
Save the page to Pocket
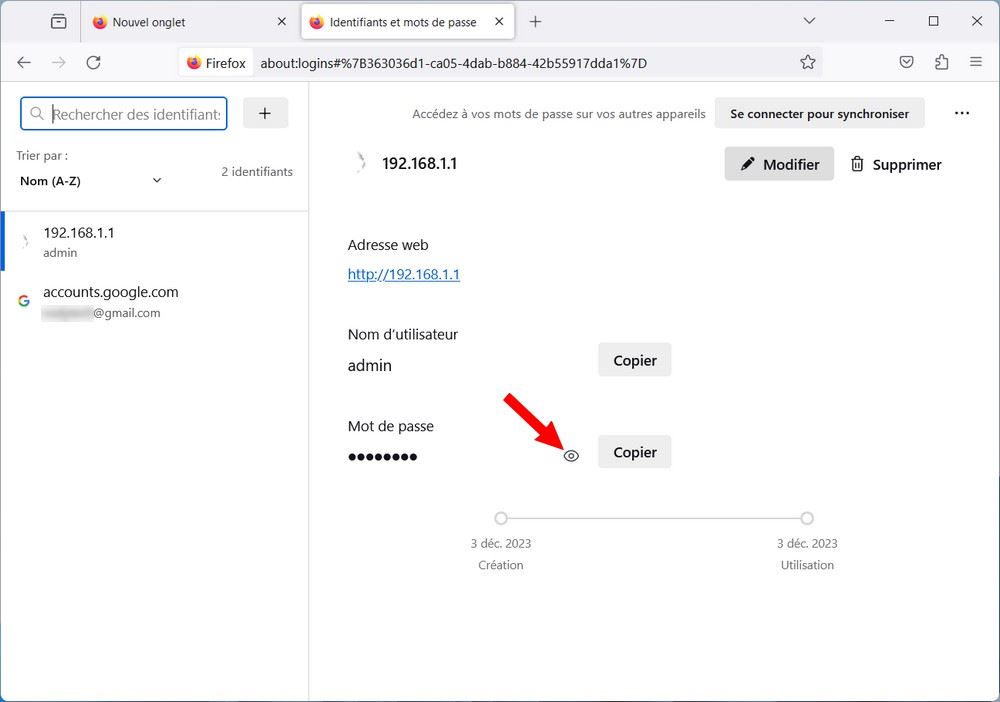tap(906, 62)
